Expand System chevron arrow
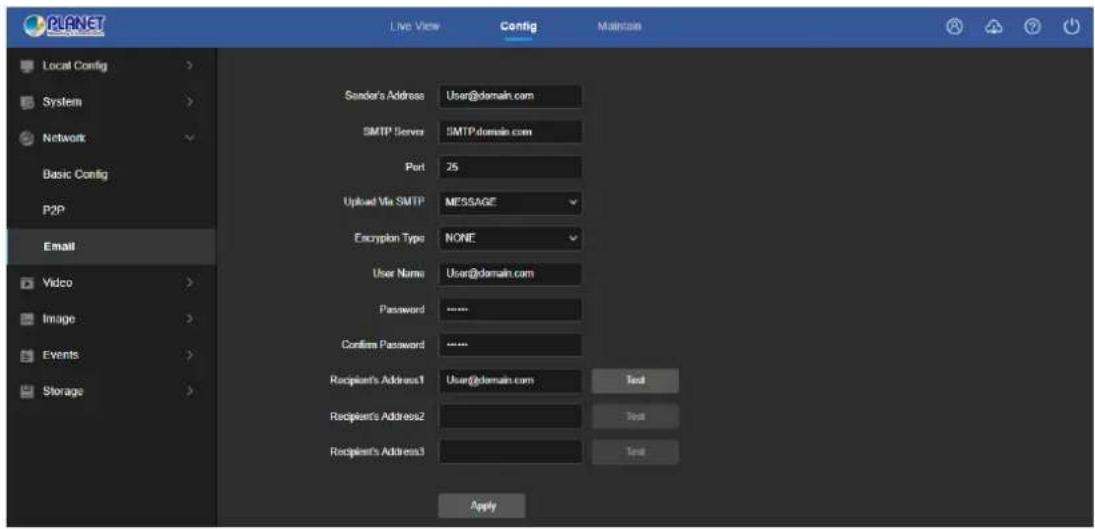This screenshot has height=529, width=1095. click(189, 102)
